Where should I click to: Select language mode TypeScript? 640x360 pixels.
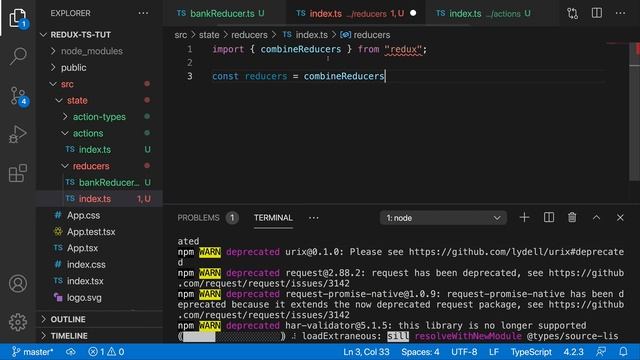click(x=531, y=352)
